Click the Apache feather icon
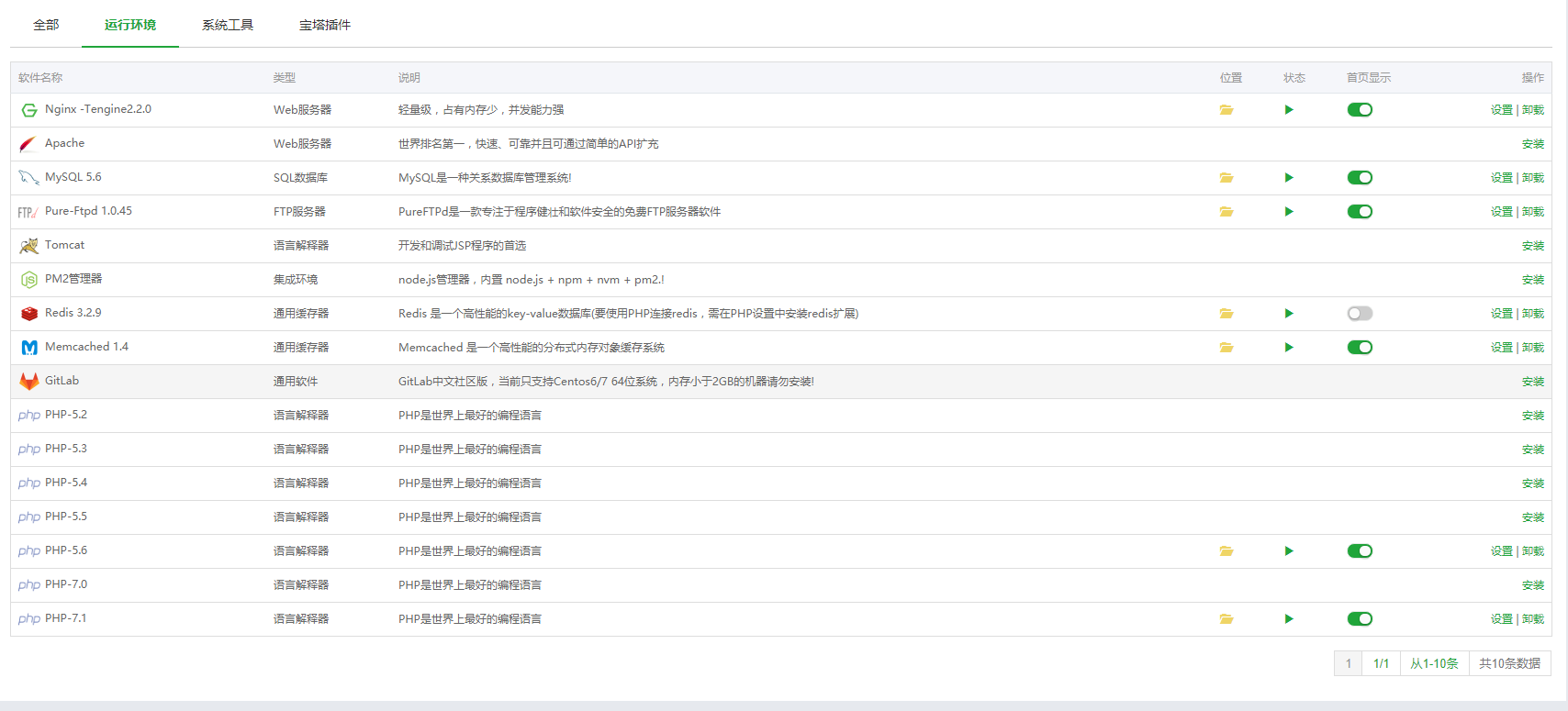The height and width of the screenshot is (711, 1568). pyautogui.click(x=28, y=144)
